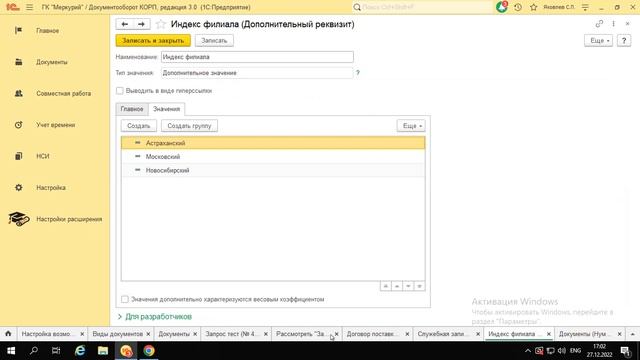Move value to bottom of list arrow
Image resolution: width=640 pixels, height=360 pixels.
coord(420,286)
